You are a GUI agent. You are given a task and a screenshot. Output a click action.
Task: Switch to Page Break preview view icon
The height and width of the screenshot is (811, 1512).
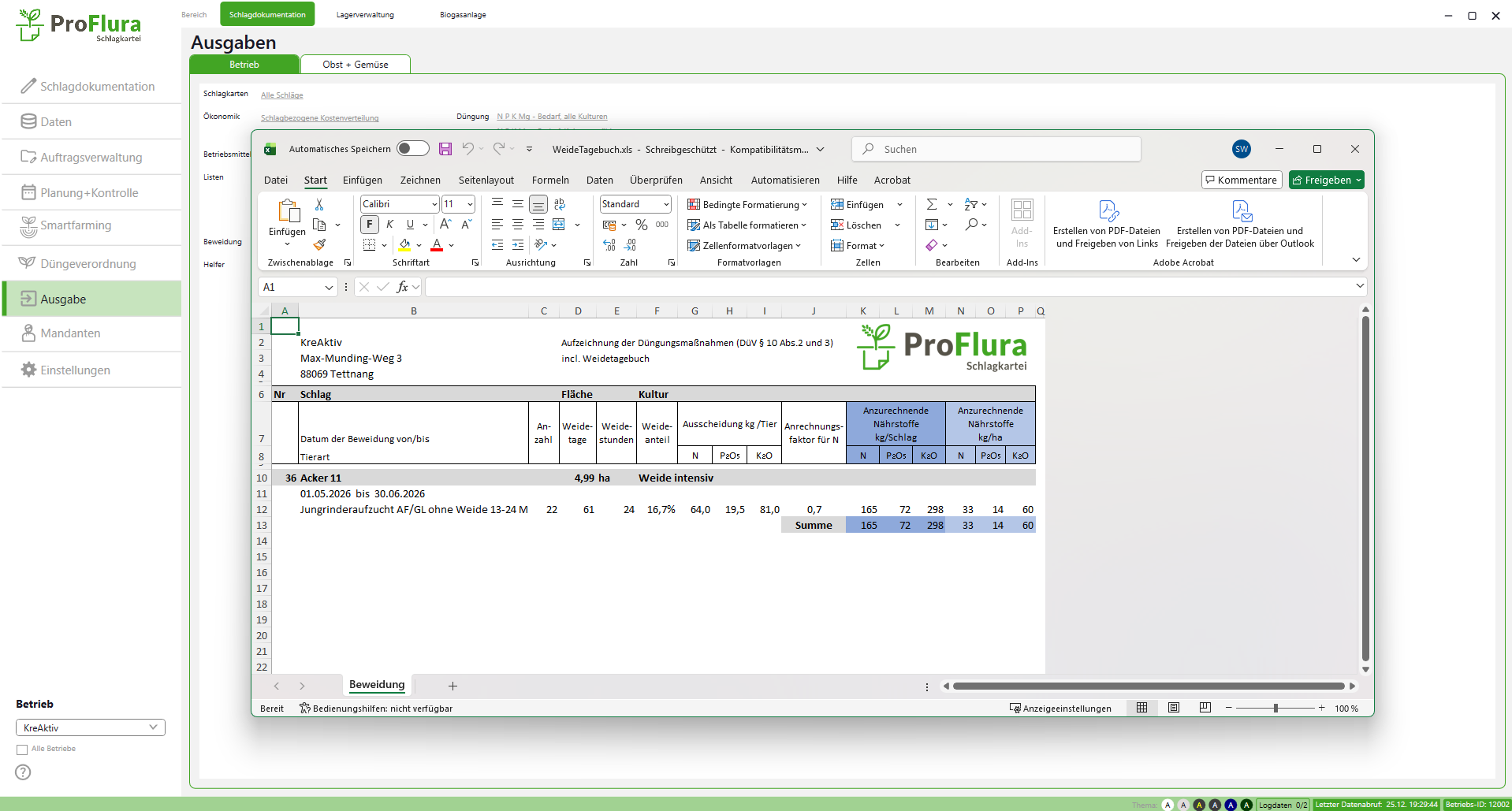click(1205, 708)
